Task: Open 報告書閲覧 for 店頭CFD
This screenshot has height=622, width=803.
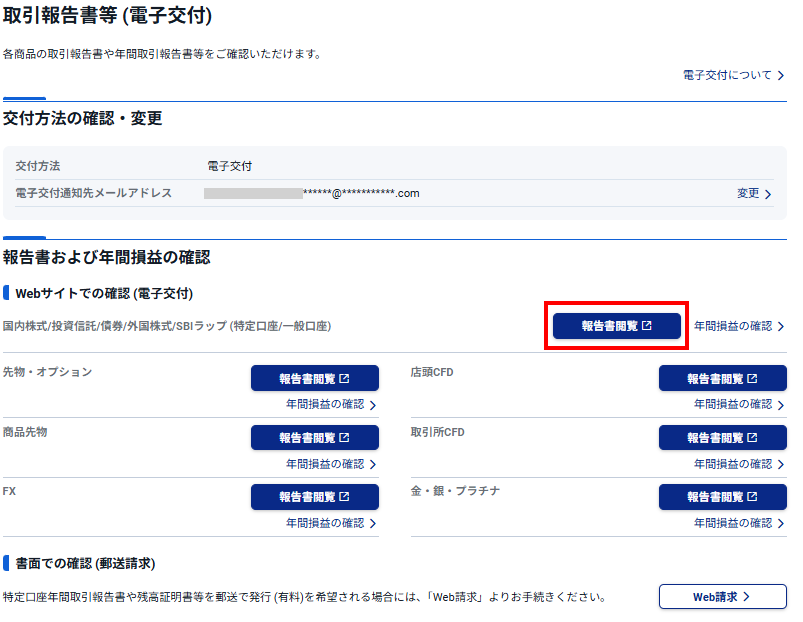Action: [722, 379]
